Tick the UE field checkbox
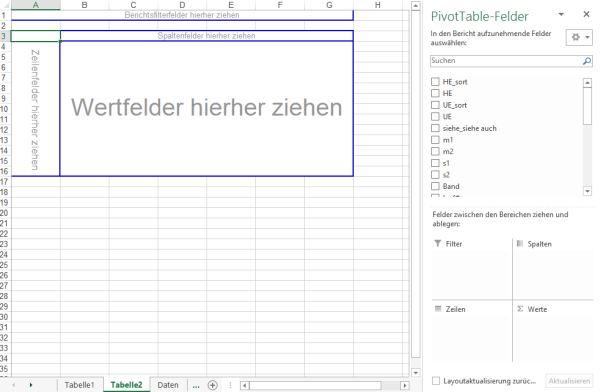The height and width of the screenshot is (392, 600). [435, 116]
